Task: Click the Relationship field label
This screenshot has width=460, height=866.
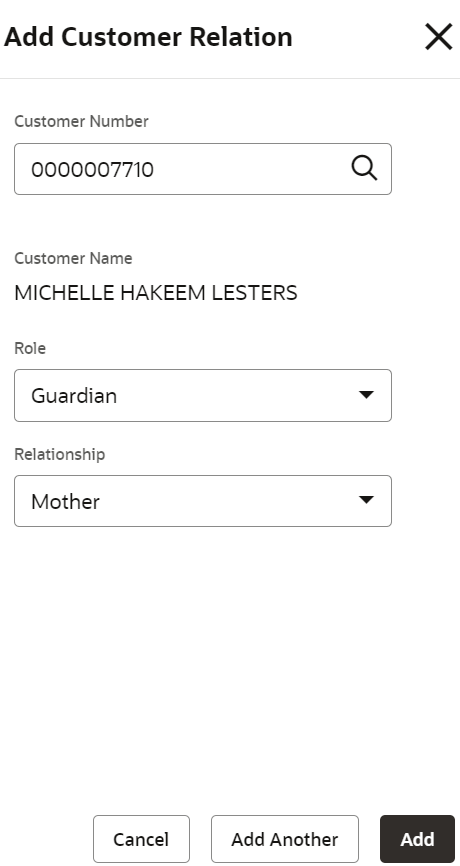Action: pyautogui.click(x=60, y=454)
